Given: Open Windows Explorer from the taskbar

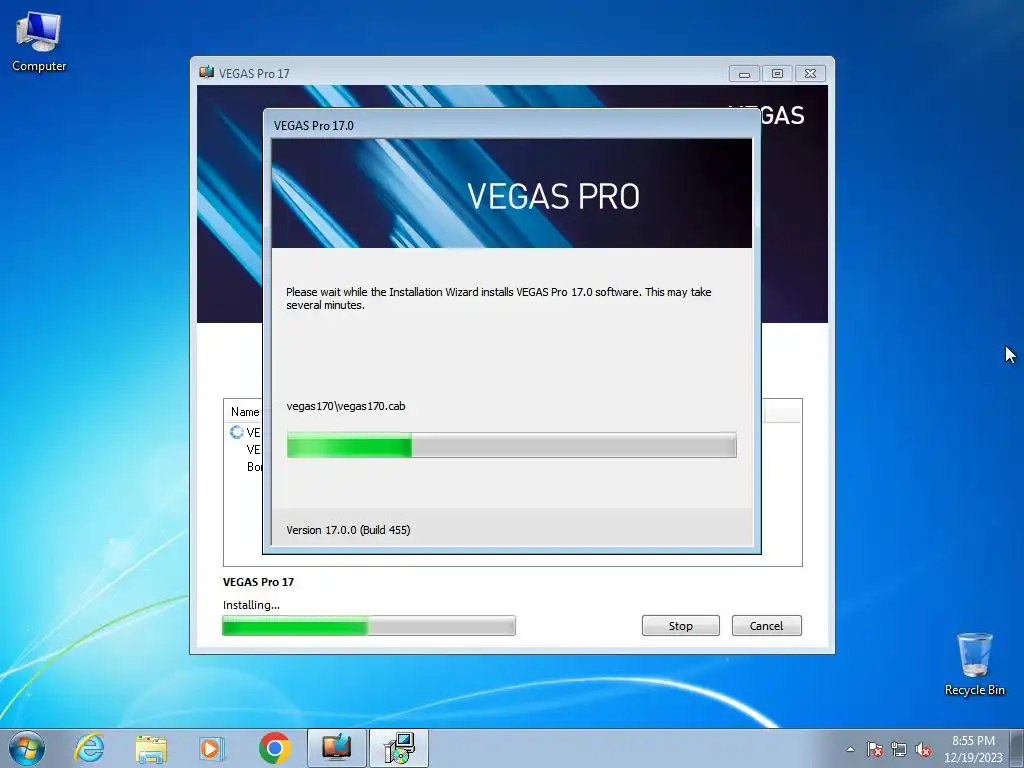Looking at the screenshot, I should tap(151, 748).
